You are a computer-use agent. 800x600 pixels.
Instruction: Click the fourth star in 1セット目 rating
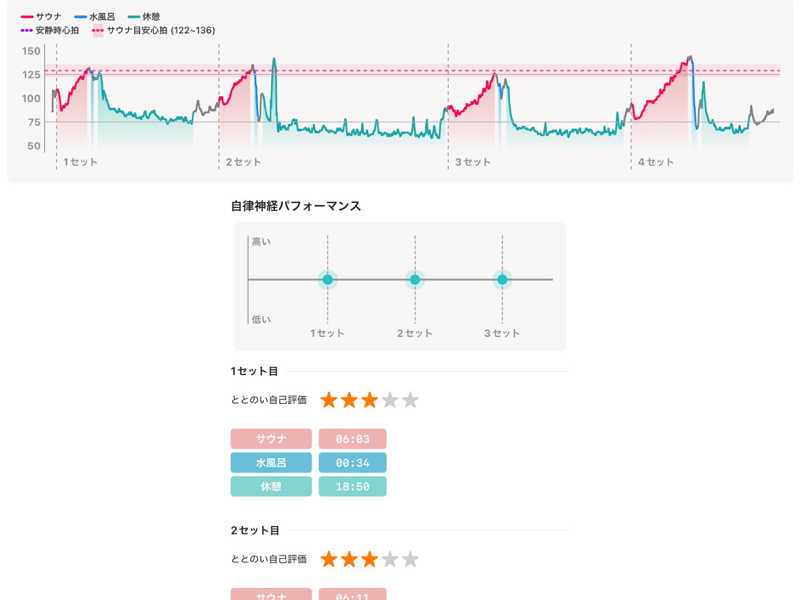click(x=390, y=400)
